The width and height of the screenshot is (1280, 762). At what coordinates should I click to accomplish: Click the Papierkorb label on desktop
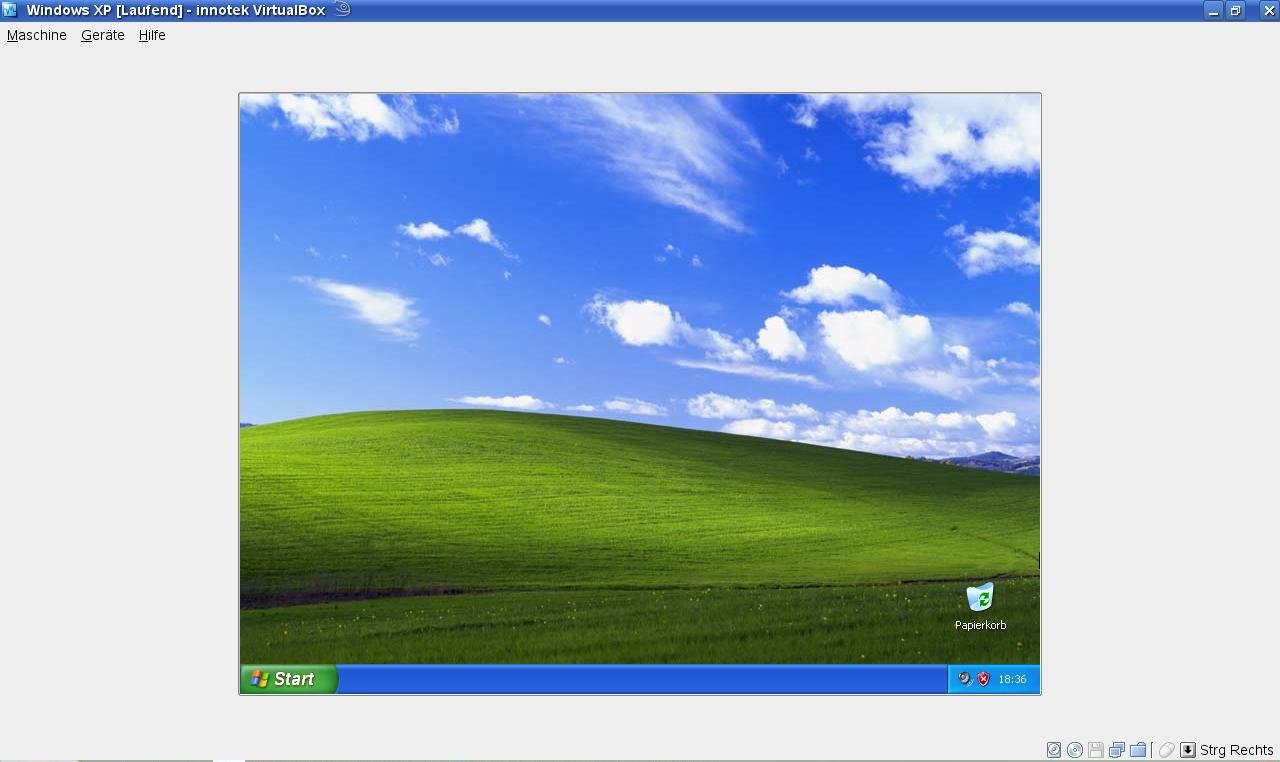[980, 625]
